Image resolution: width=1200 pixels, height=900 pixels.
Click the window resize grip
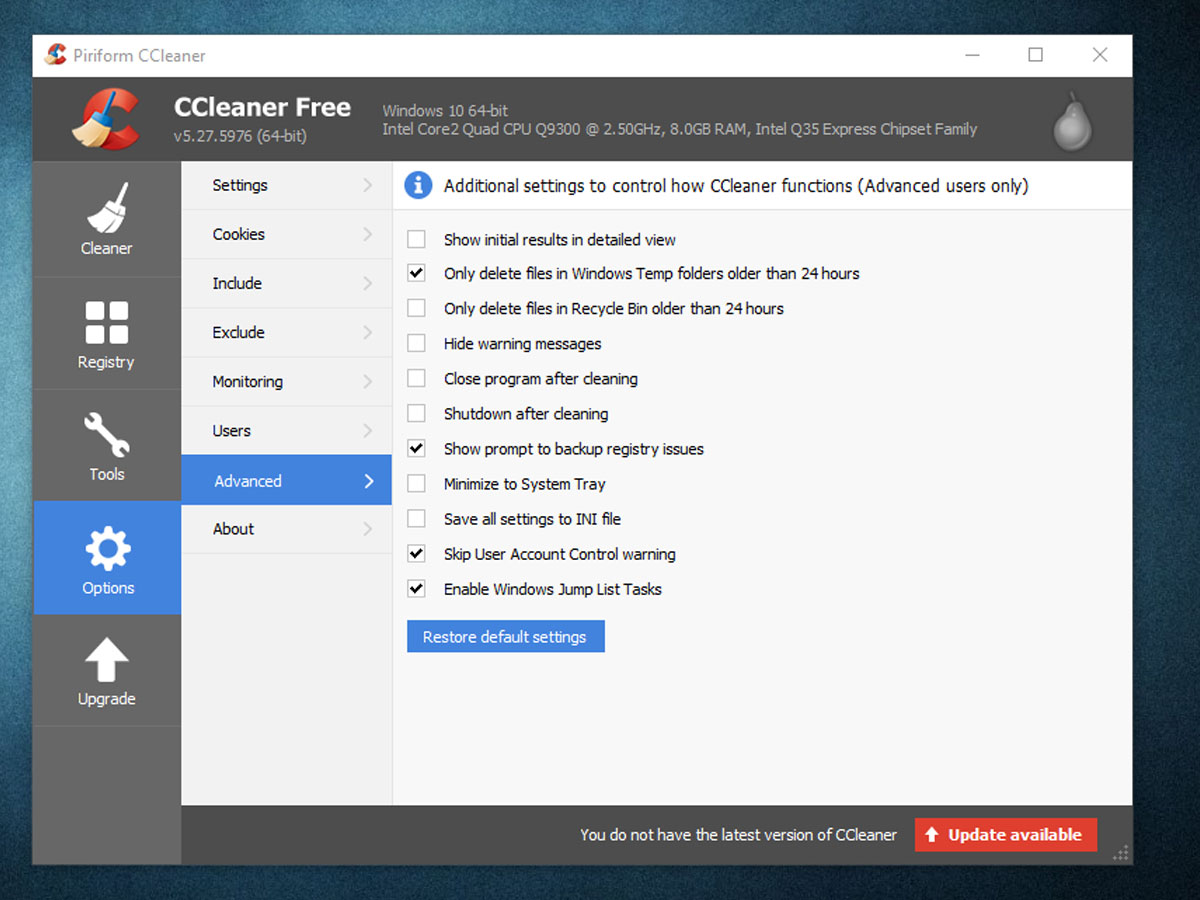pyautogui.click(x=1121, y=853)
